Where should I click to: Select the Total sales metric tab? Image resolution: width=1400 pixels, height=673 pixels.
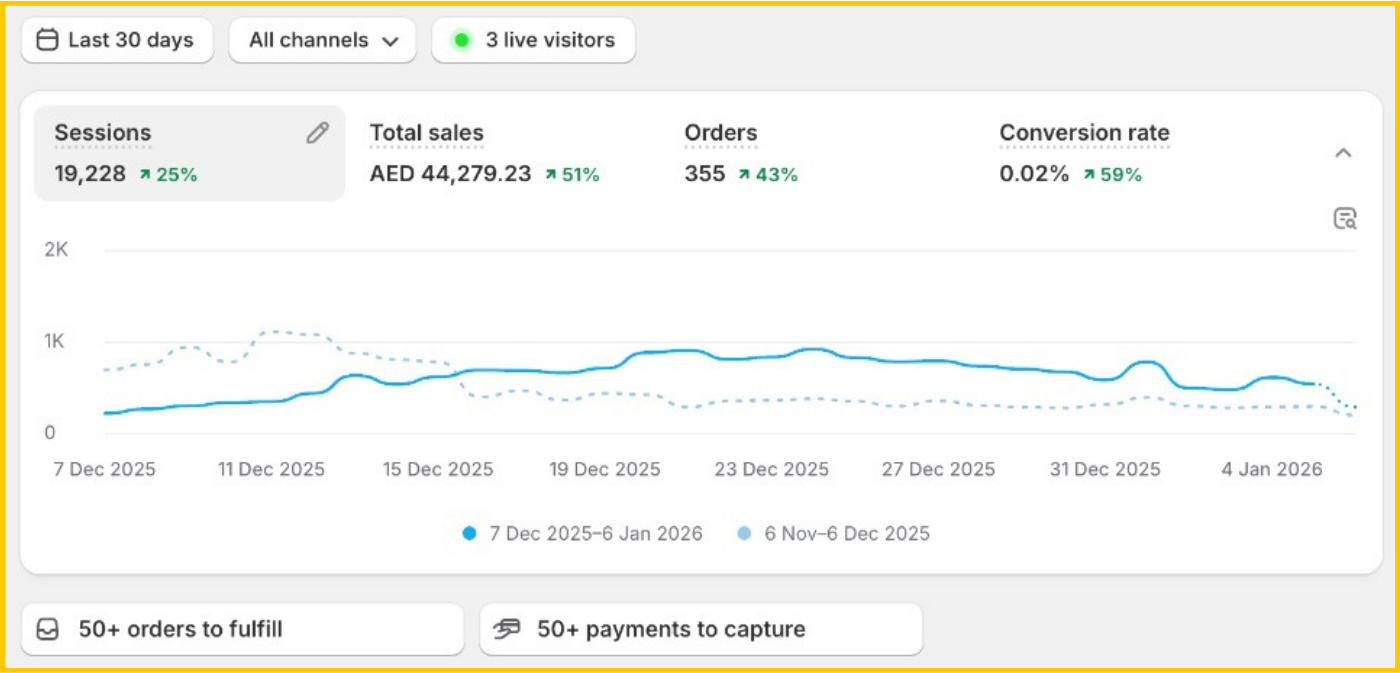(x=427, y=133)
